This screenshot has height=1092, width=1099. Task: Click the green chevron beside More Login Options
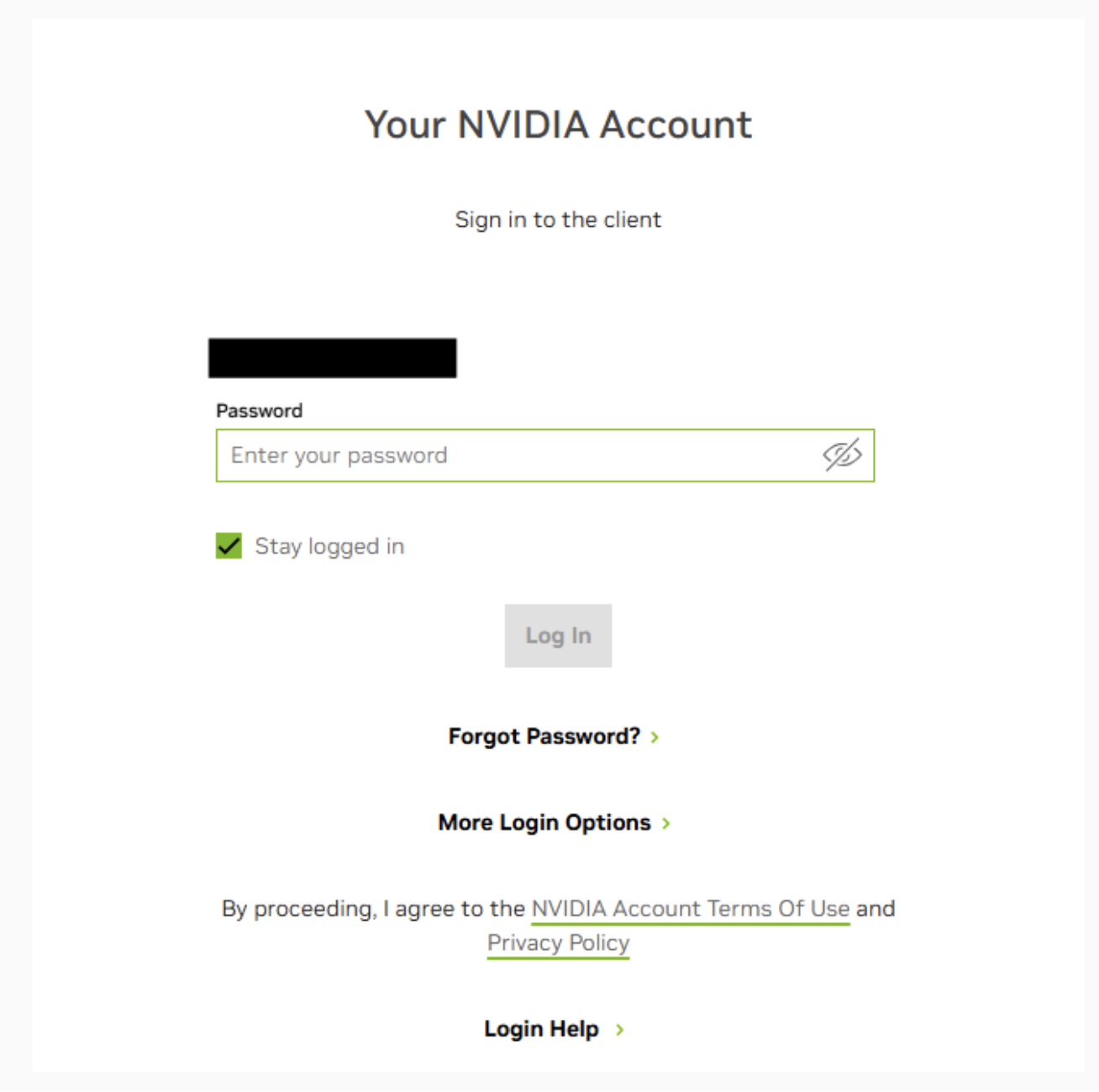point(666,823)
